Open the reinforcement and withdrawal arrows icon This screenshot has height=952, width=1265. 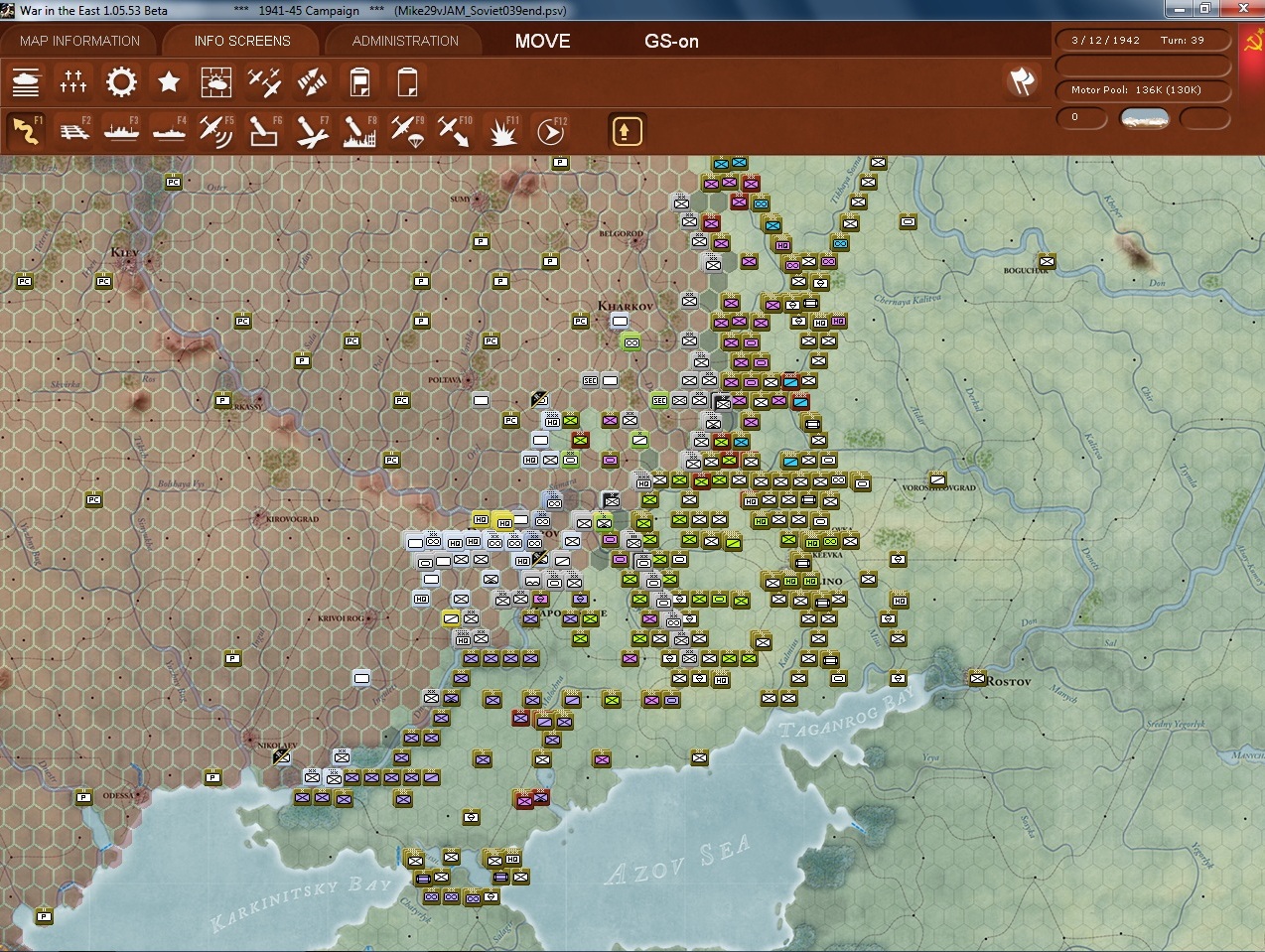pyautogui.click(x=312, y=81)
